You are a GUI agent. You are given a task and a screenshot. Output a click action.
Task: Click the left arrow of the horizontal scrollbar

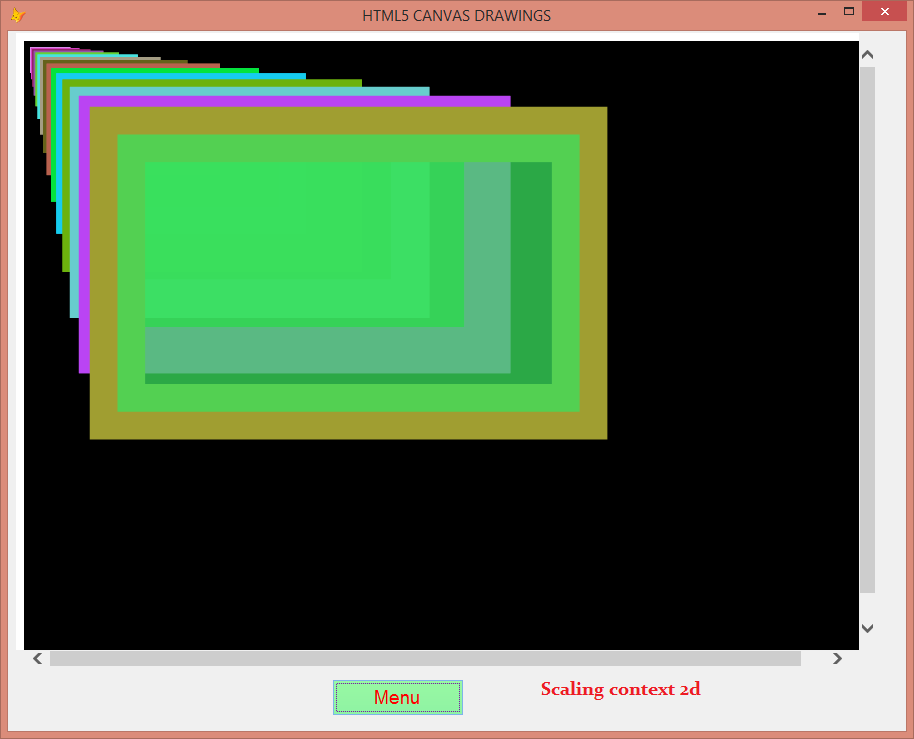(x=37, y=658)
